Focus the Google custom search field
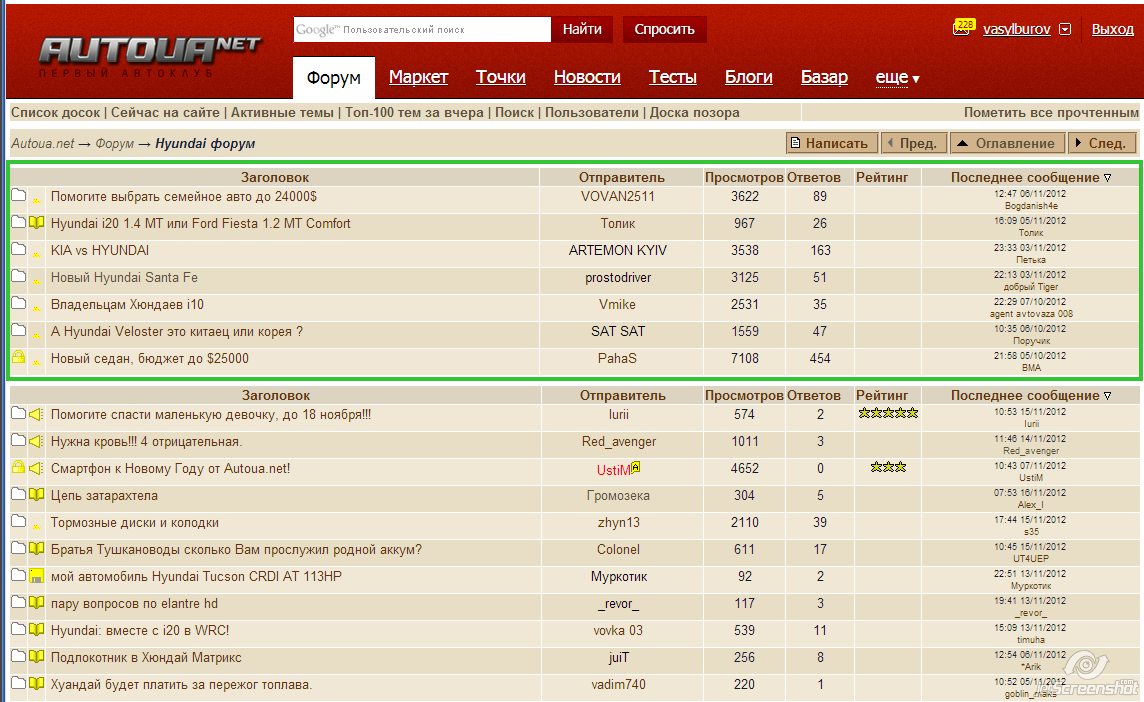Viewport: 1144px width, 702px height. 422,30
